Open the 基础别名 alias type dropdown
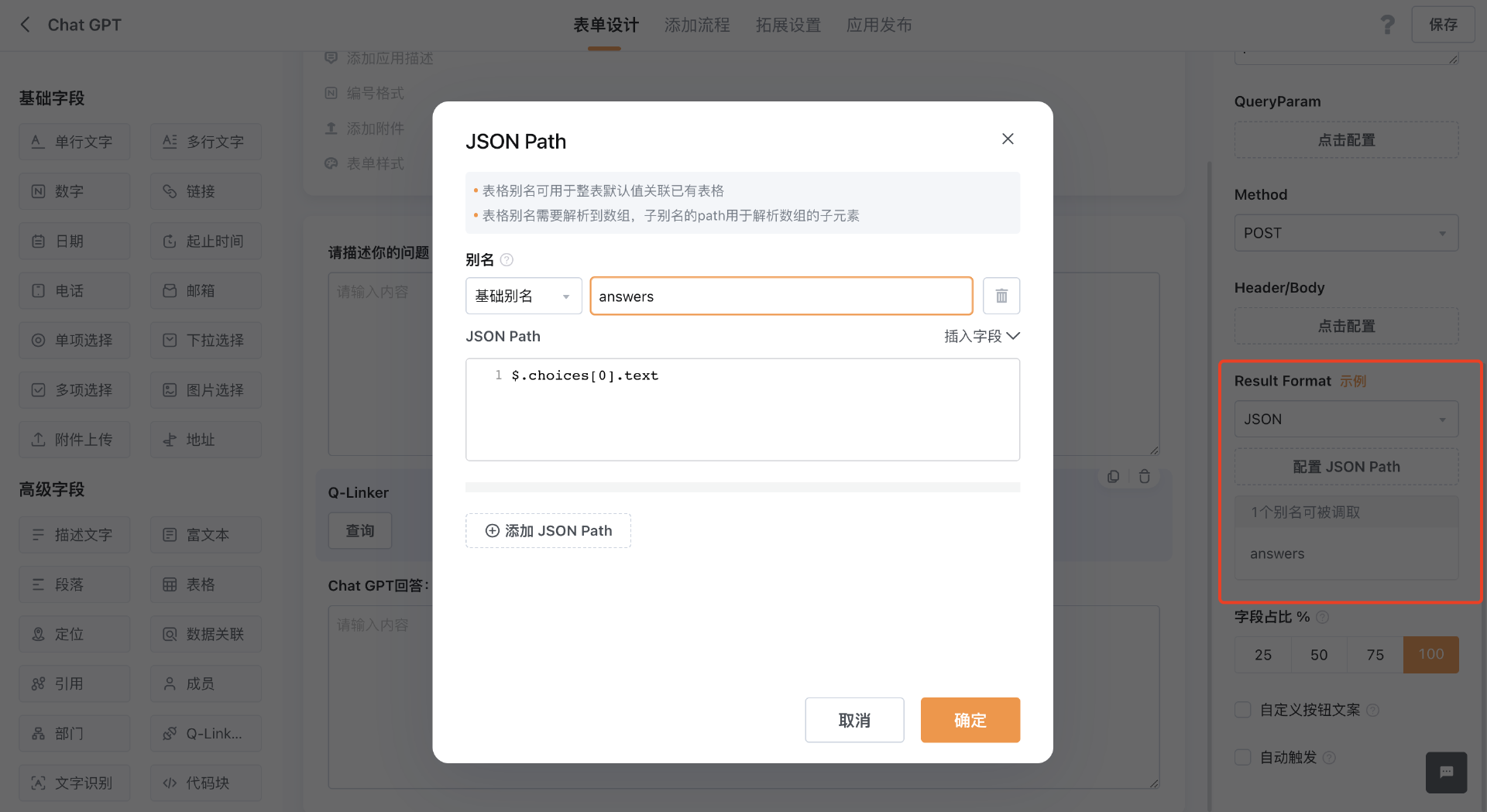The width and height of the screenshot is (1487, 812). tap(523, 296)
